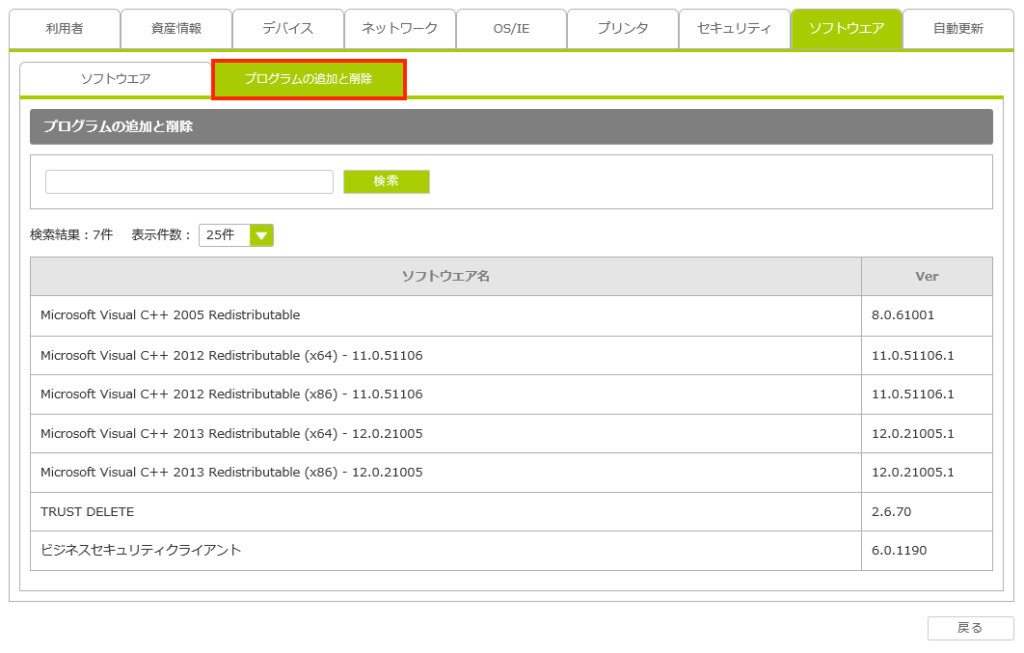Click the ソフトウェア名 column header
The width and height of the screenshot is (1024, 653).
[445, 276]
